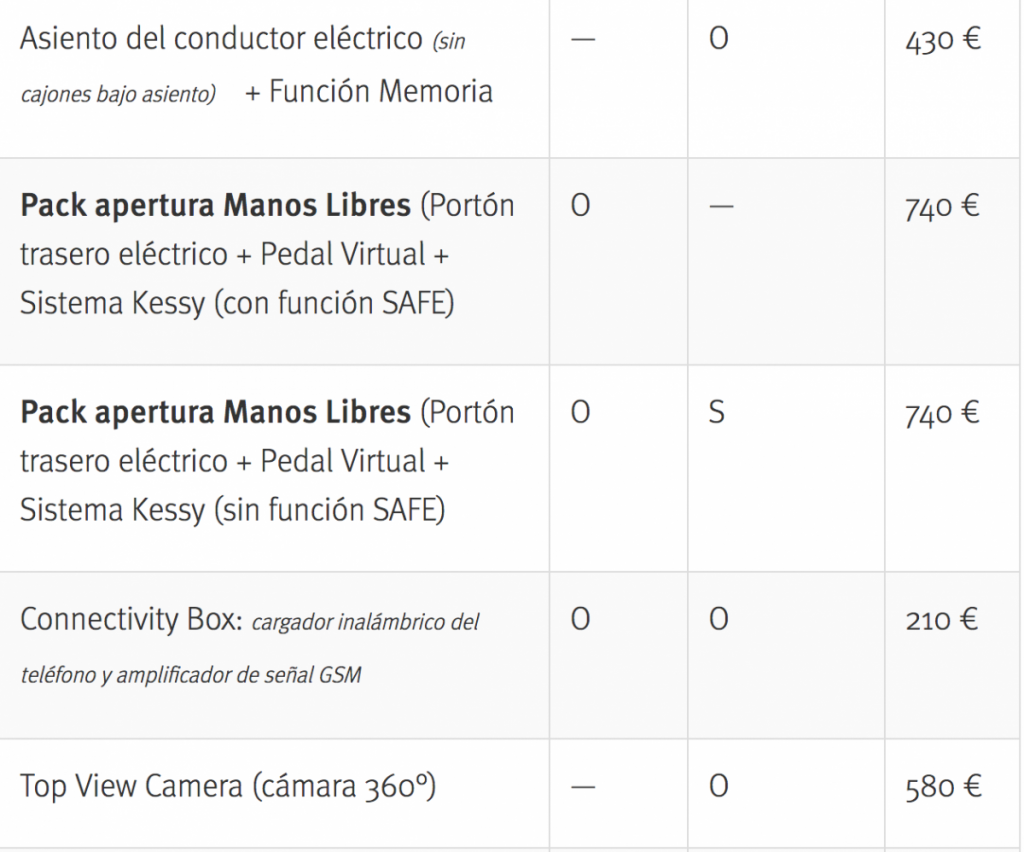Click the 210 € price
Screen dimensions: 1024x852
[941, 620]
